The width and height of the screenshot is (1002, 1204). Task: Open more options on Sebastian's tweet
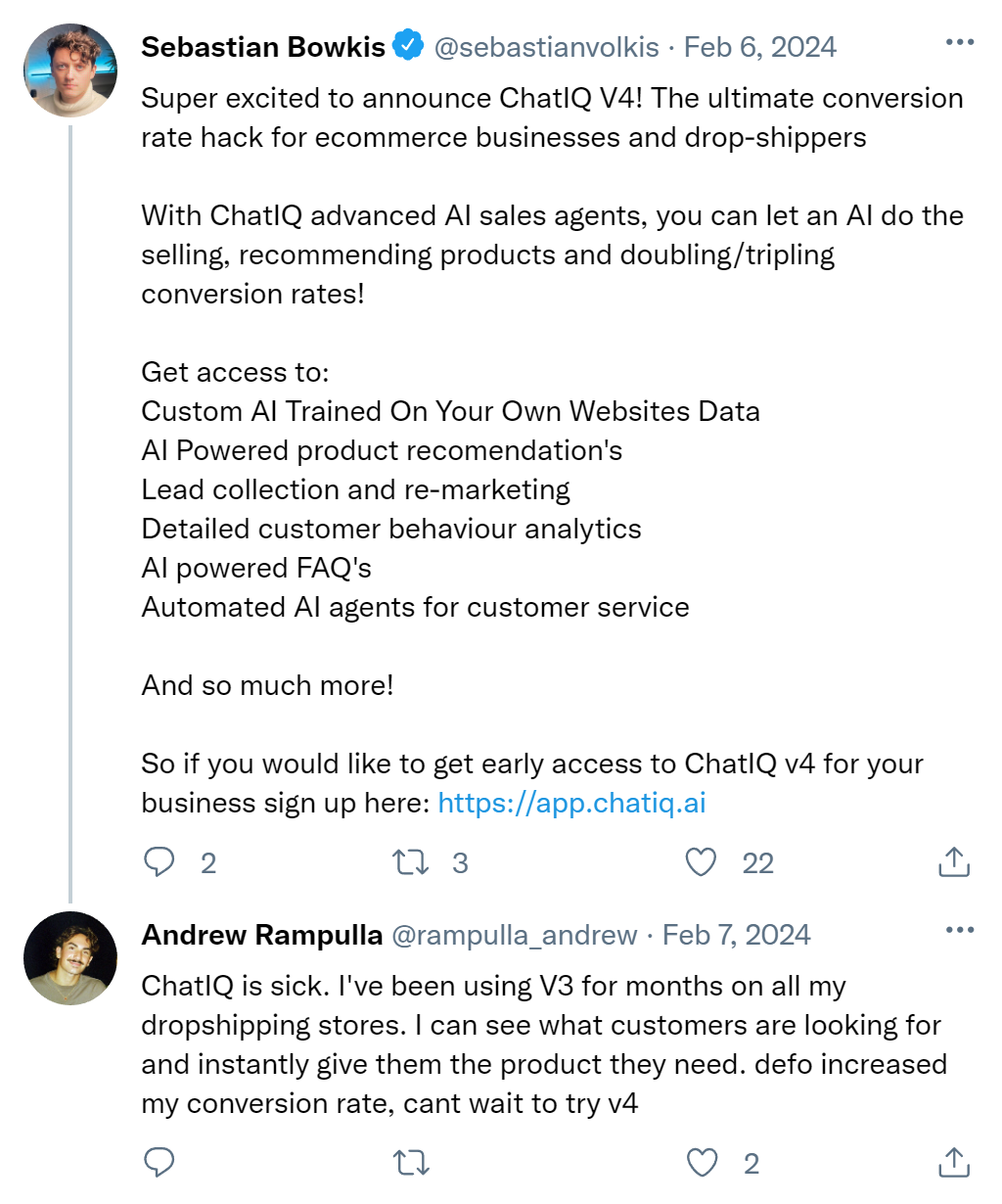pos(959,43)
